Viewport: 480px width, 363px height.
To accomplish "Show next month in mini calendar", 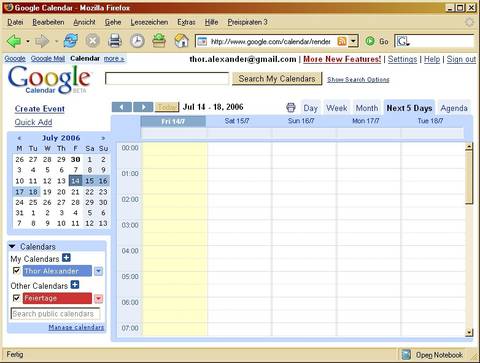I will [x=103, y=138].
